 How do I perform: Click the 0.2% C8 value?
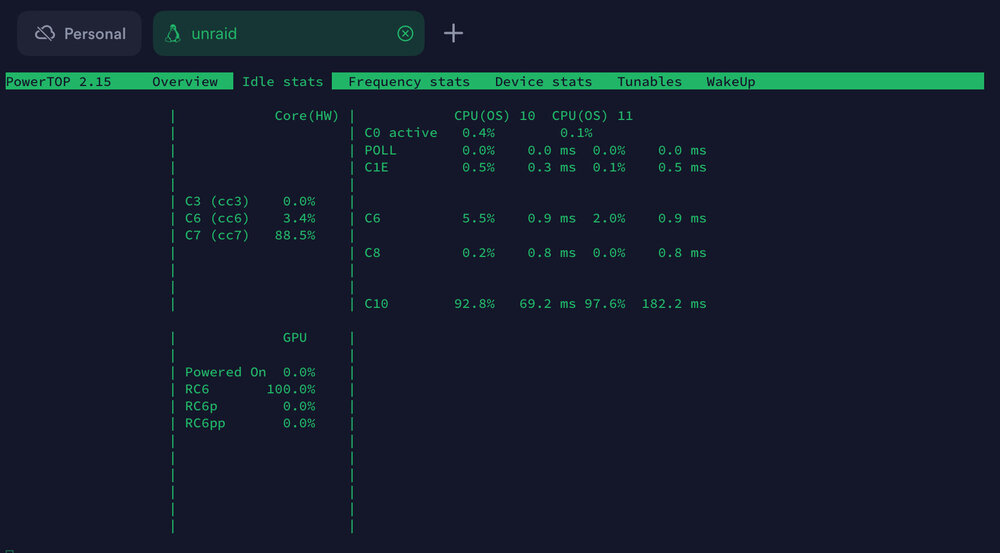pos(478,253)
